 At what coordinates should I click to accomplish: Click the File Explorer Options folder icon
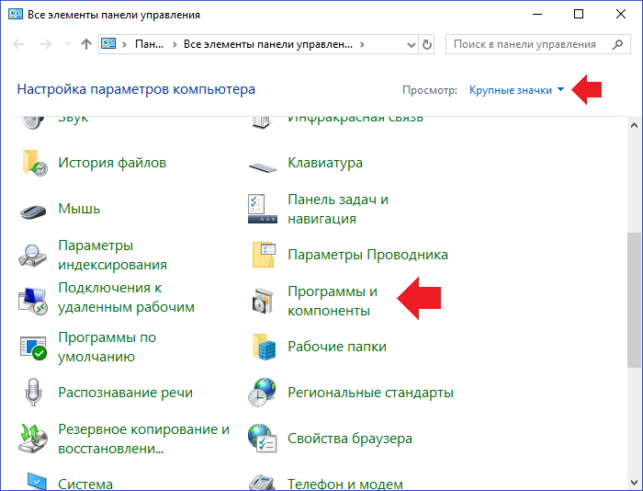point(263,255)
